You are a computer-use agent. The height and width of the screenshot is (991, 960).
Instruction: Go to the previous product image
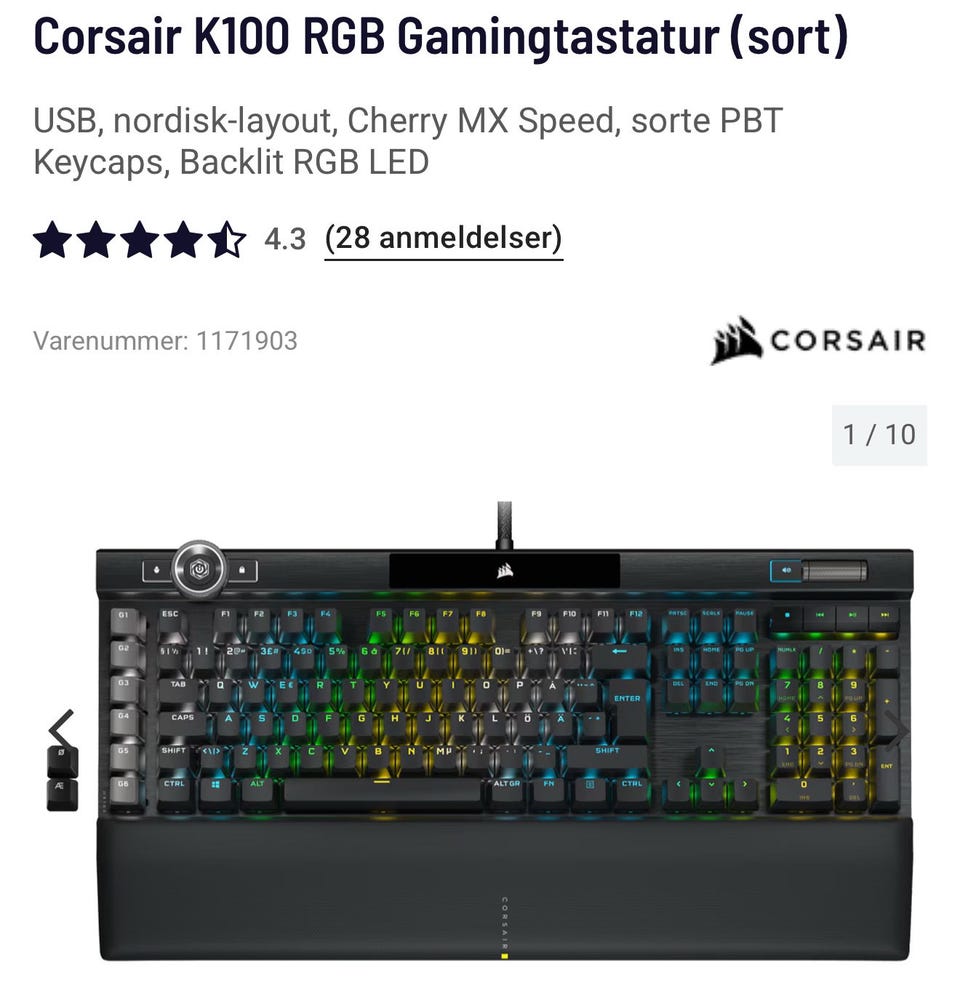[61, 730]
